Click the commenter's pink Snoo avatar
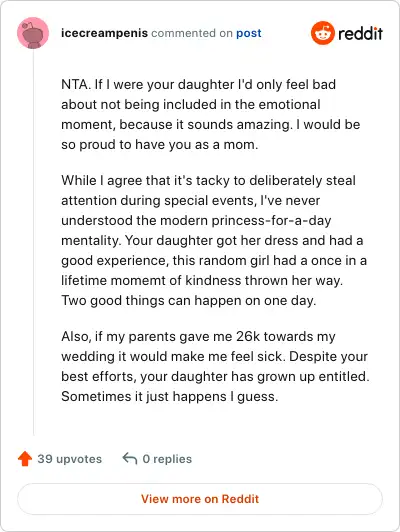This screenshot has height=532, width=400. click(33, 33)
